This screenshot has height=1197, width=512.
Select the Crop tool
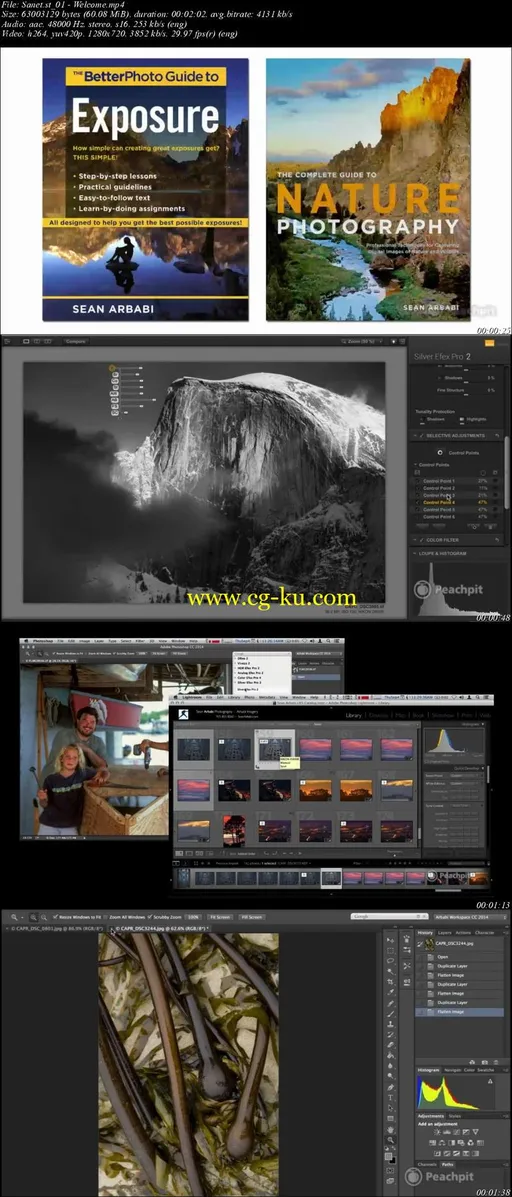(390, 982)
